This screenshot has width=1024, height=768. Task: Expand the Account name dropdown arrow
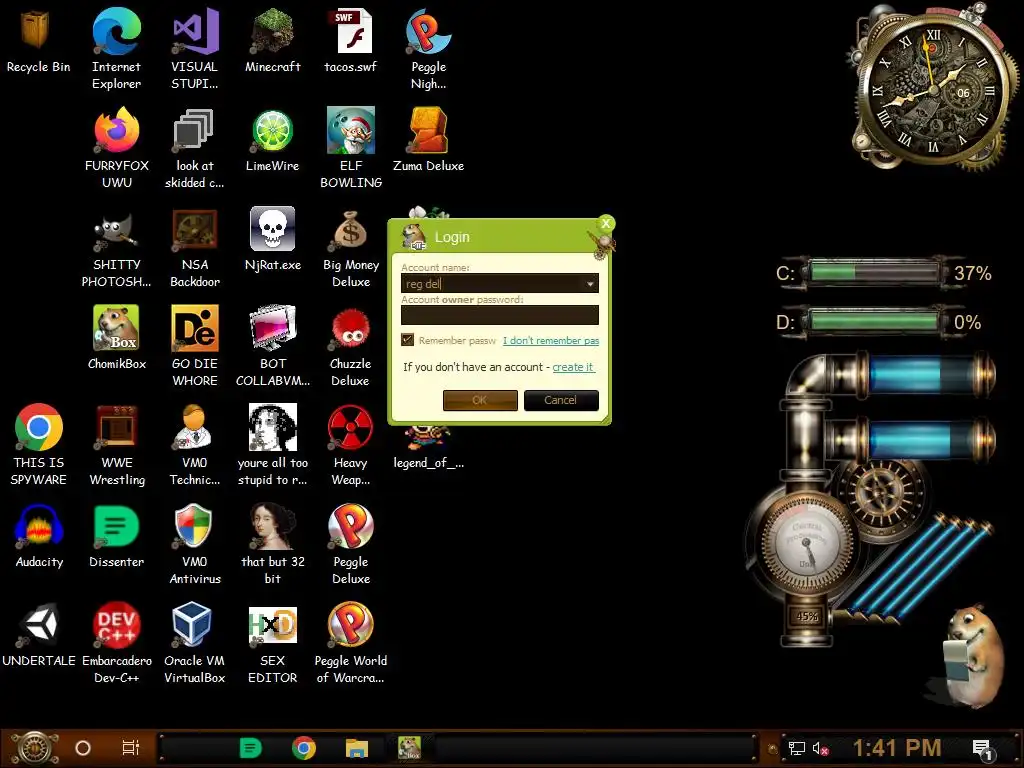coord(590,283)
